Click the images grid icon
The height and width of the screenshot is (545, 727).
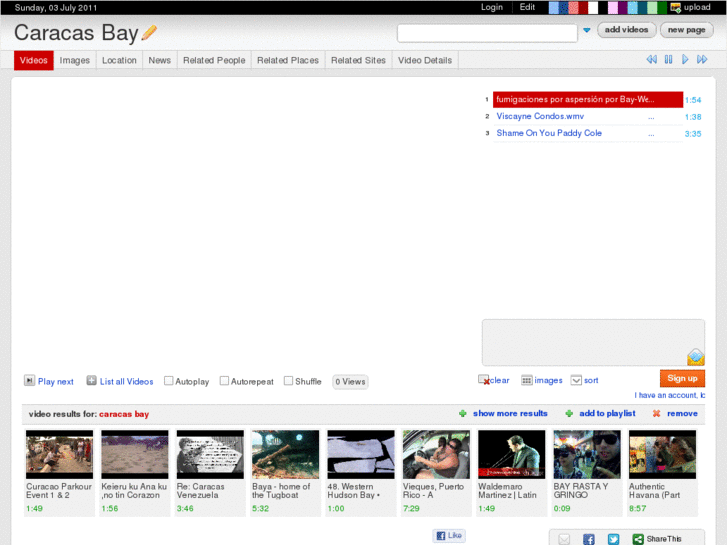(527, 380)
